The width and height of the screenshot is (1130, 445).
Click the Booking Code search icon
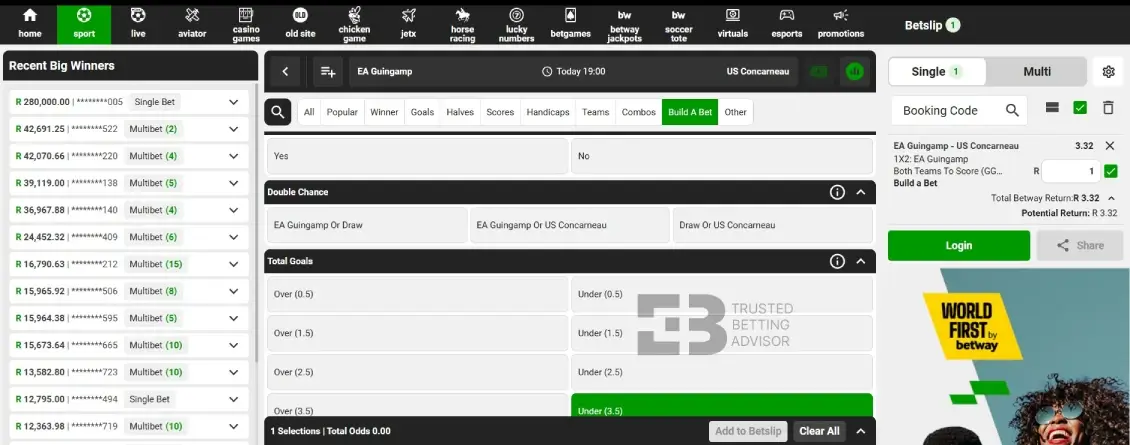click(1012, 110)
